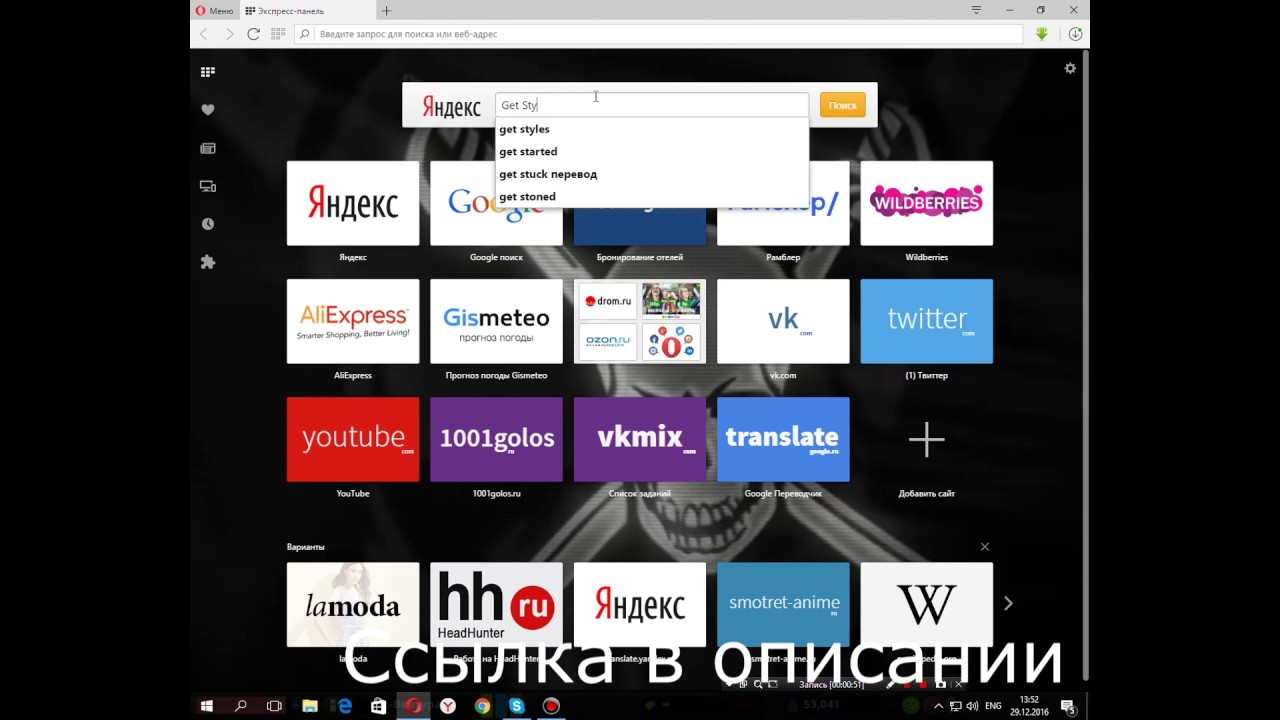Screen dimensions: 1280x720
Task: Switch to Opera on taskbar
Action: coord(413,706)
